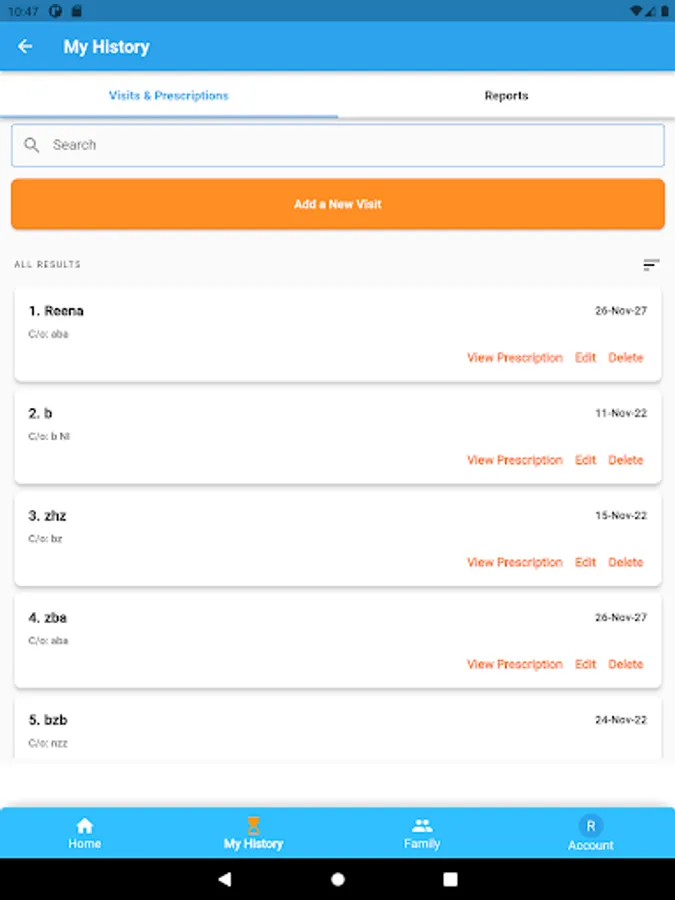Switch to the Reports tab
Screen dimensions: 675x900
(506, 96)
